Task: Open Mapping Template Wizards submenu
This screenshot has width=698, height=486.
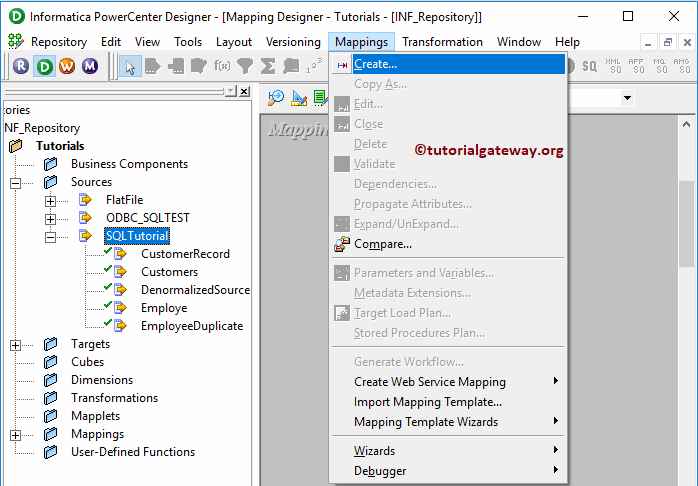Action: (449, 422)
